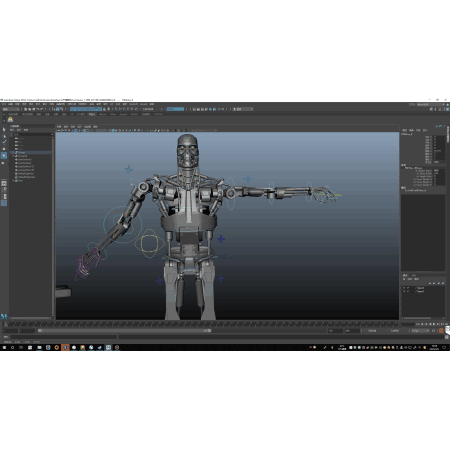Open the menu set dropdown on status line

click(x=11, y=109)
